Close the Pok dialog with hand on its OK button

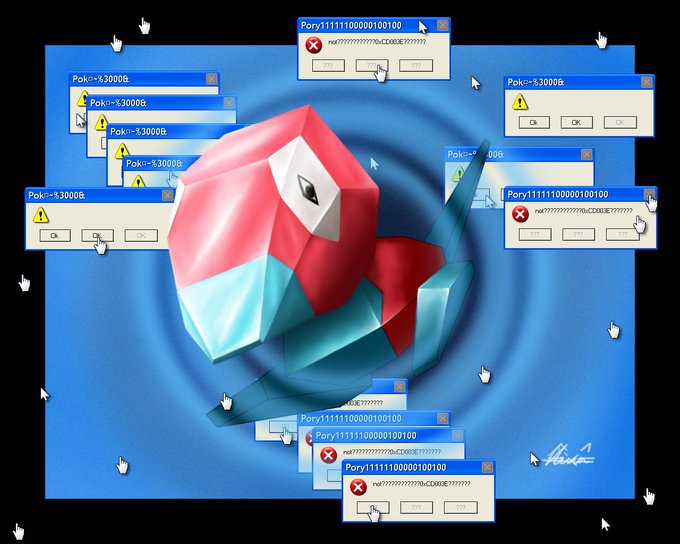(x=167, y=195)
